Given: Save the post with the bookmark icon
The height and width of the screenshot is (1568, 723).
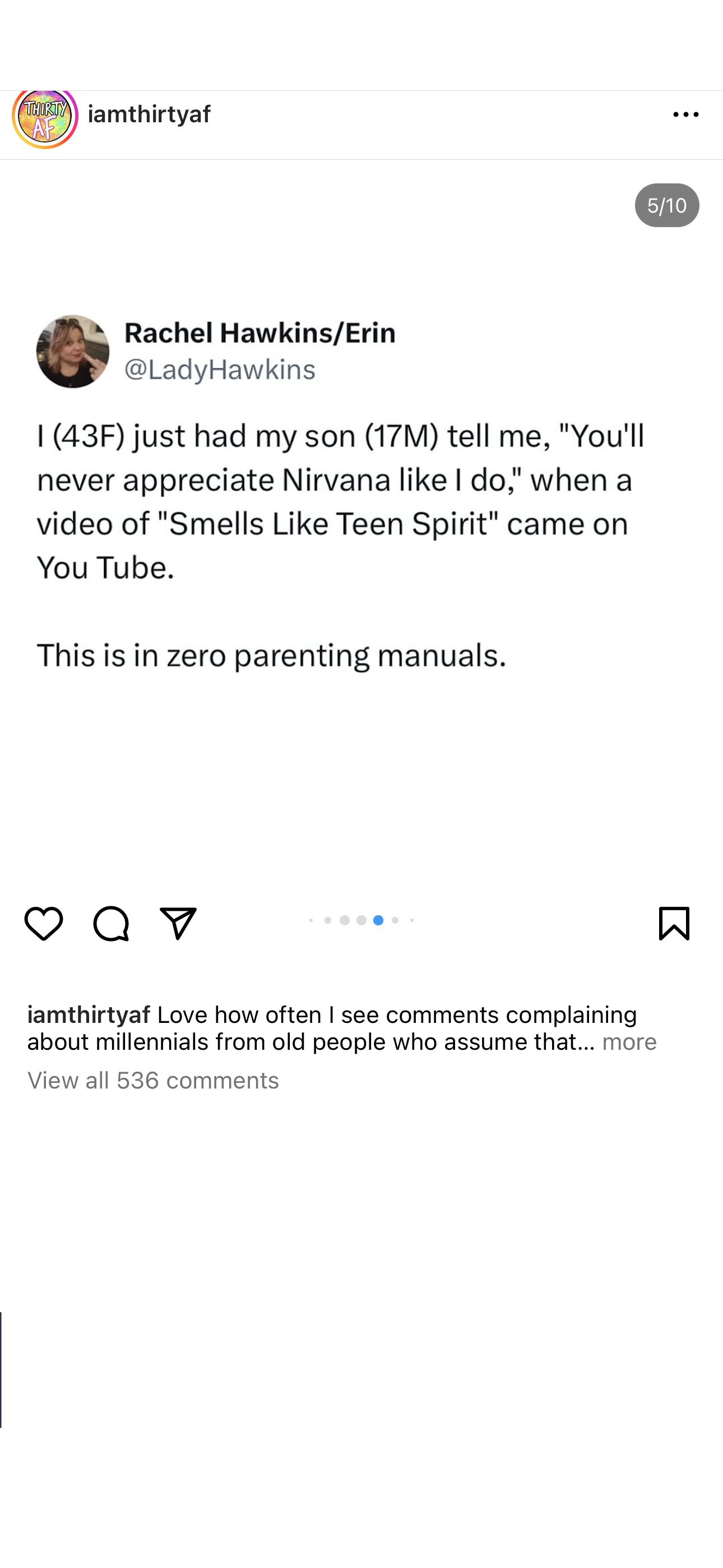Looking at the screenshot, I should coord(674,923).
